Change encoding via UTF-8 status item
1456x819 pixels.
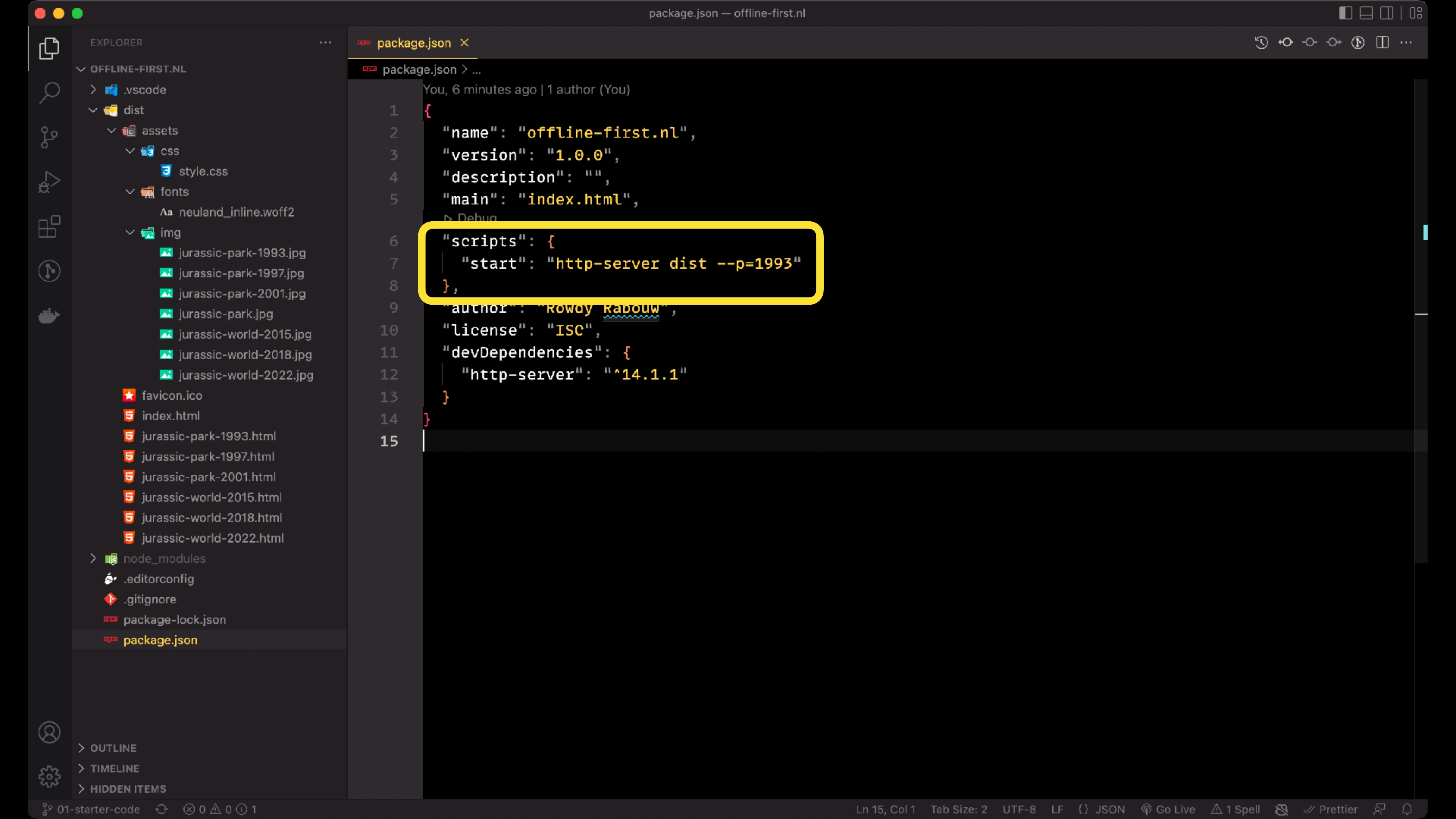click(1019, 809)
